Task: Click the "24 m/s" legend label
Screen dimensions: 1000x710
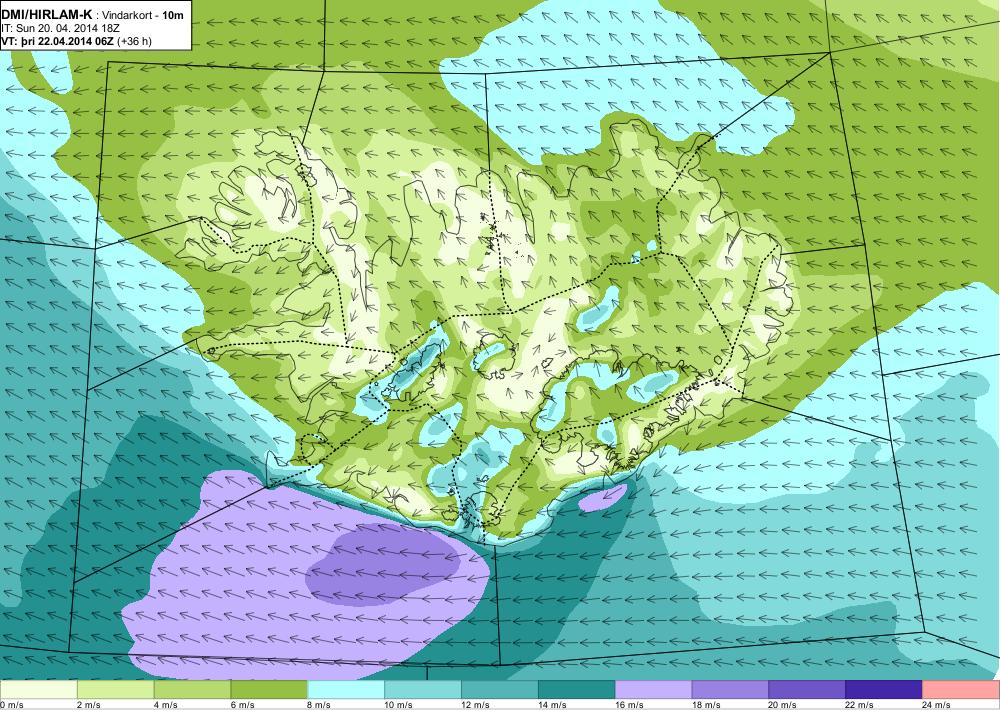Action: pyautogui.click(x=937, y=705)
